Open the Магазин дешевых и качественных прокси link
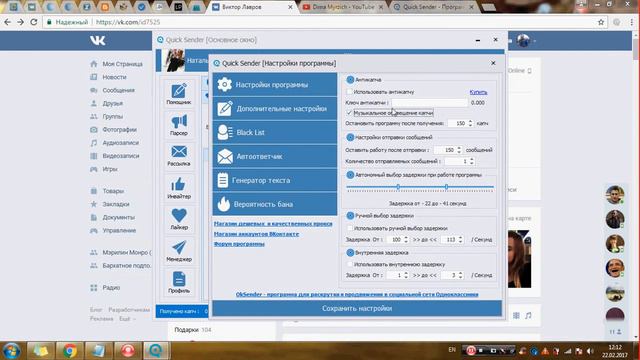Screen dimensions: 640x360 click(x=273, y=224)
